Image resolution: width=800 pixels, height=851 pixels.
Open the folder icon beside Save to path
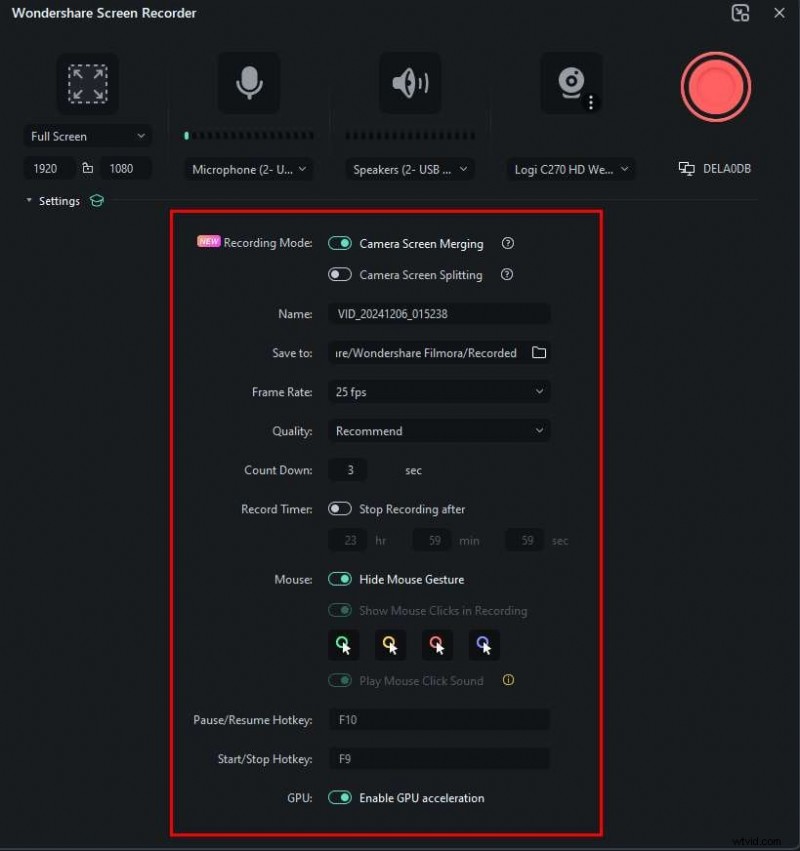[539, 352]
